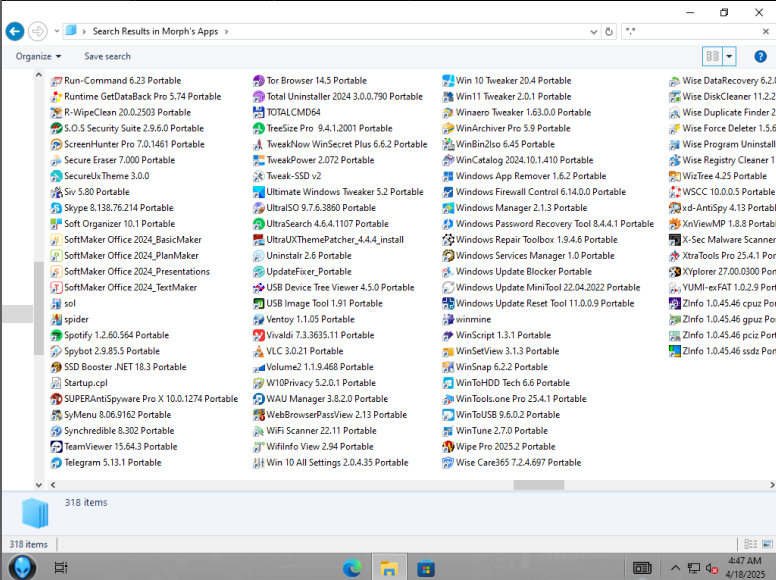Click the horizontal scrollbar left arrow
Screen dimensions: 776x580
click(53, 485)
